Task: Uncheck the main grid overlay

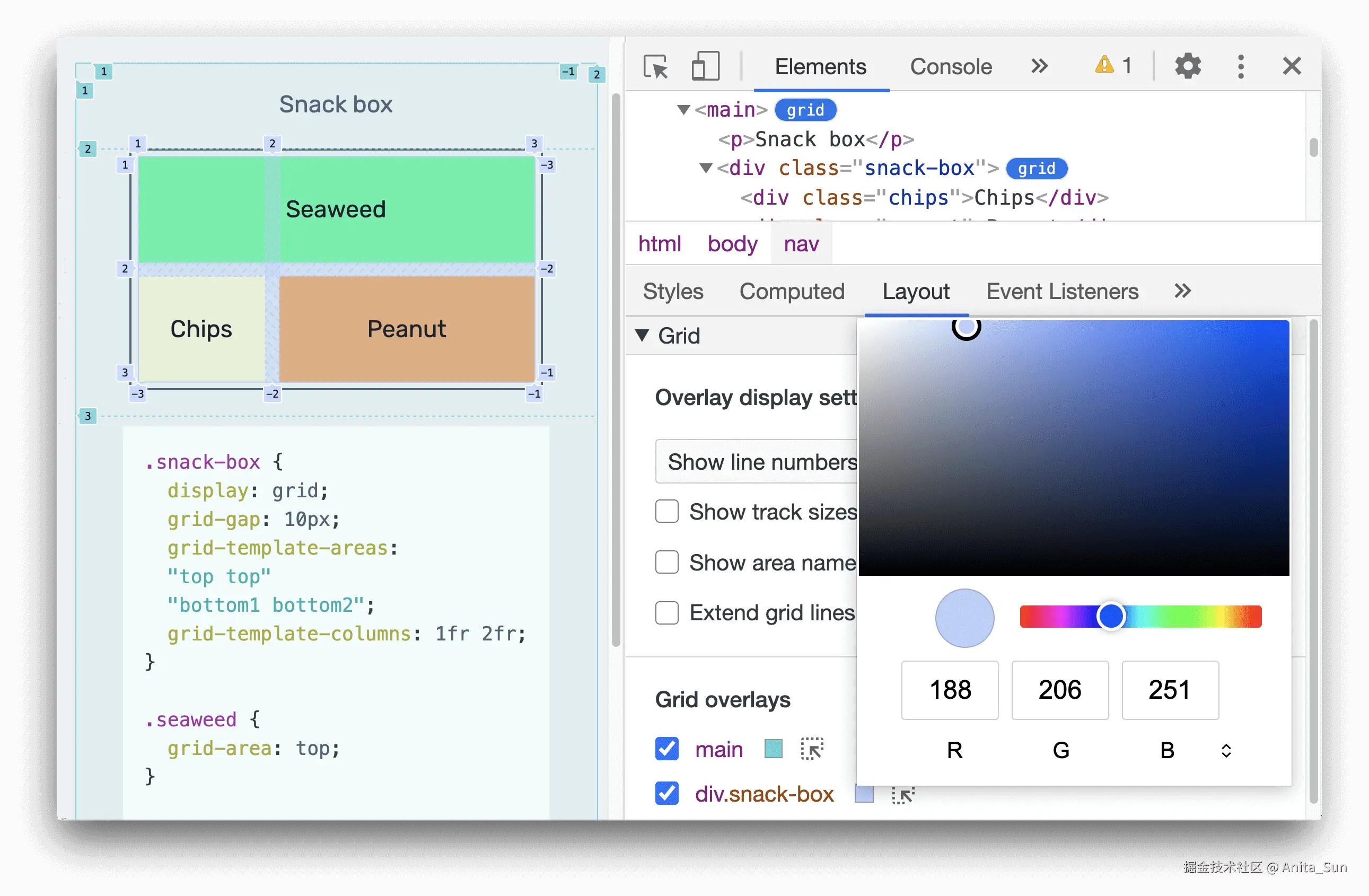Action: pos(666,749)
